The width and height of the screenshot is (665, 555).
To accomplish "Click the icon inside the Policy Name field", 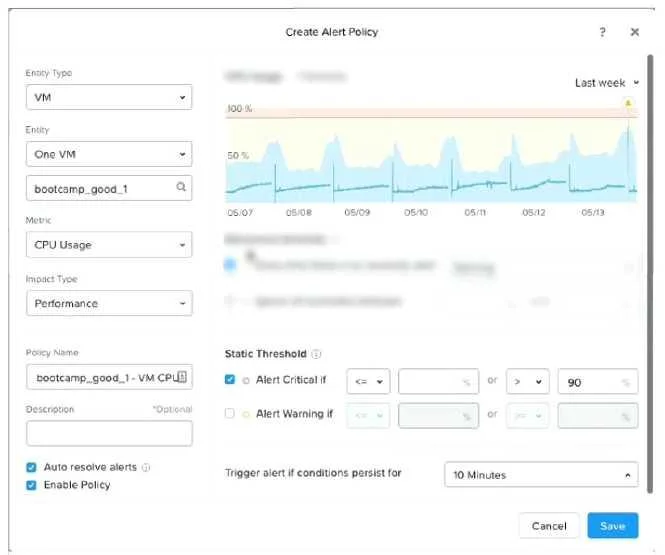I will (182, 377).
